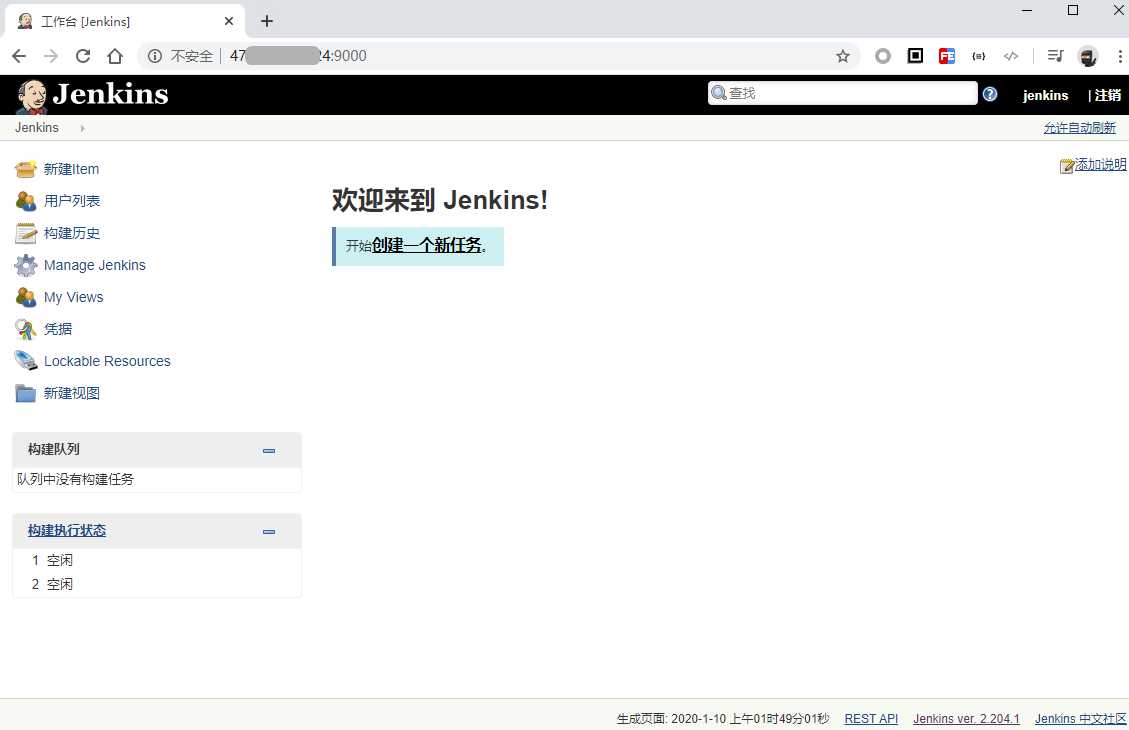Click the 查找 search field
Screen dimensions: 1129x730
click(x=842, y=93)
